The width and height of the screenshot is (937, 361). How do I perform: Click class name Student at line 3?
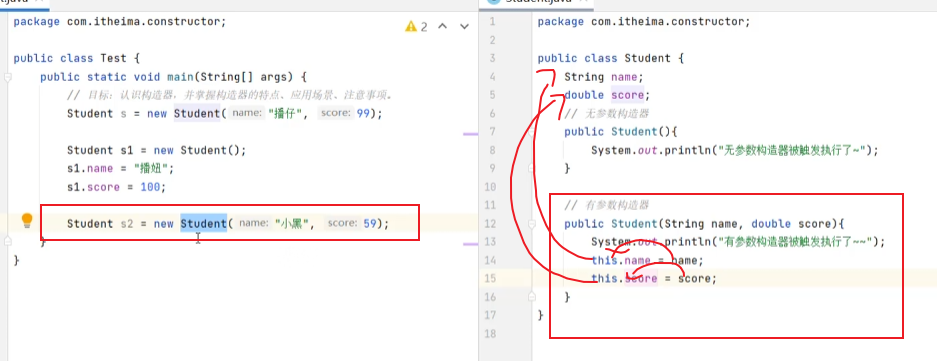648,59
